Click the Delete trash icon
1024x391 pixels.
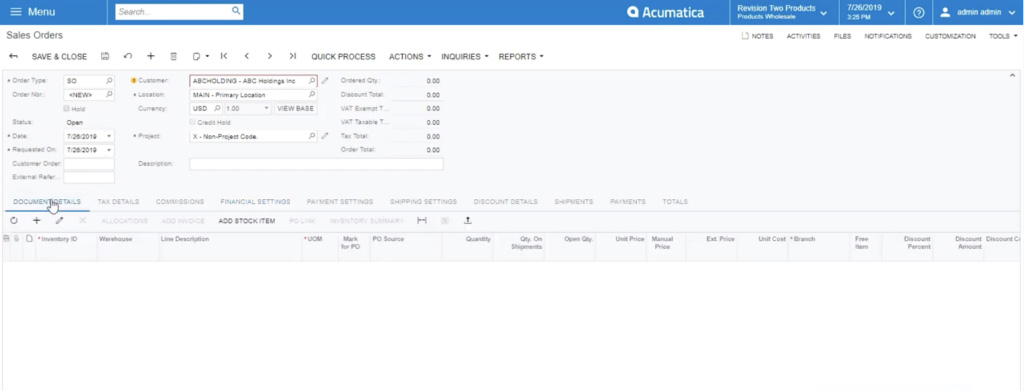point(174,56)
